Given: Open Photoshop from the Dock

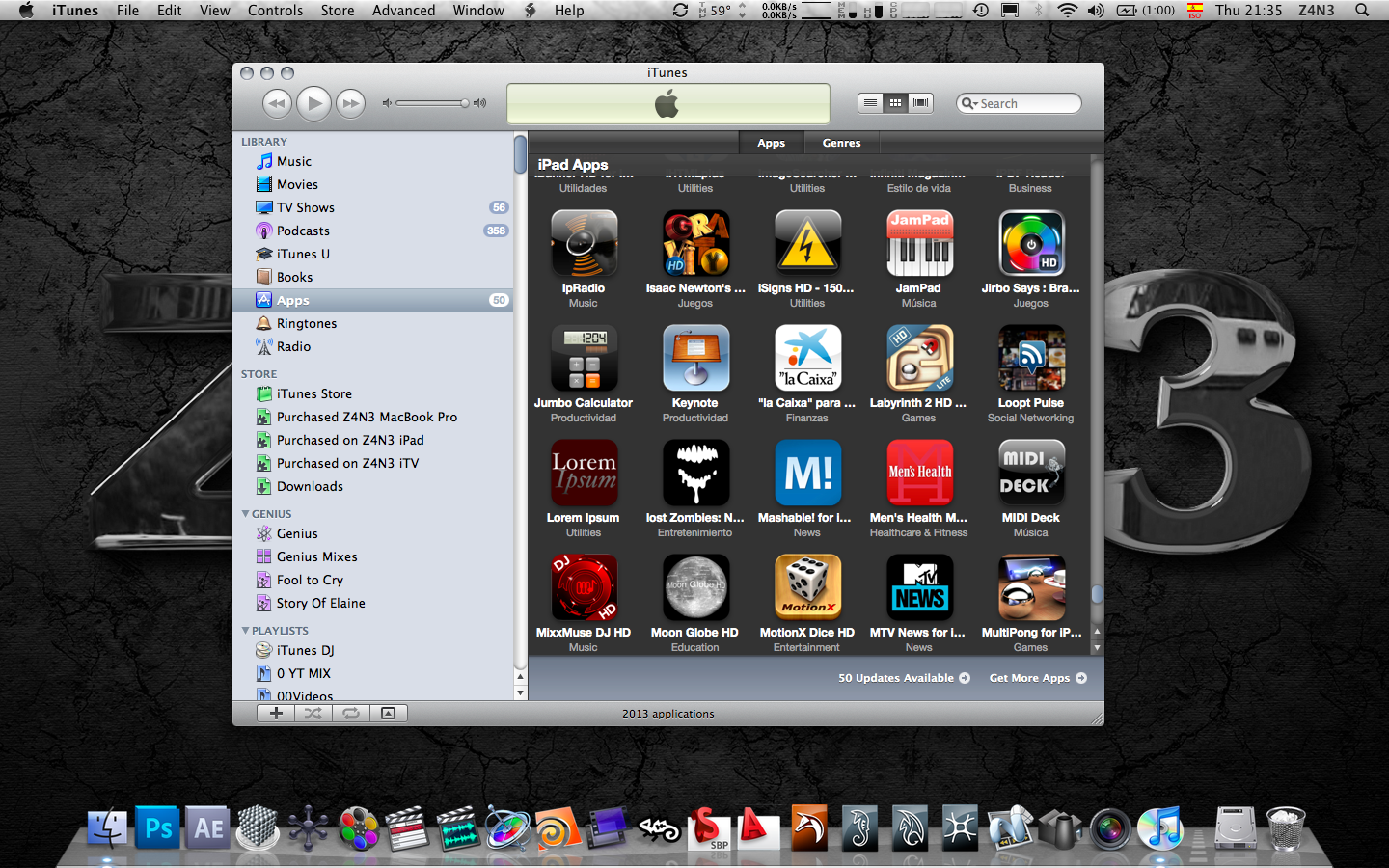Looking at the screenshot, I should click(x=158, y=828).
